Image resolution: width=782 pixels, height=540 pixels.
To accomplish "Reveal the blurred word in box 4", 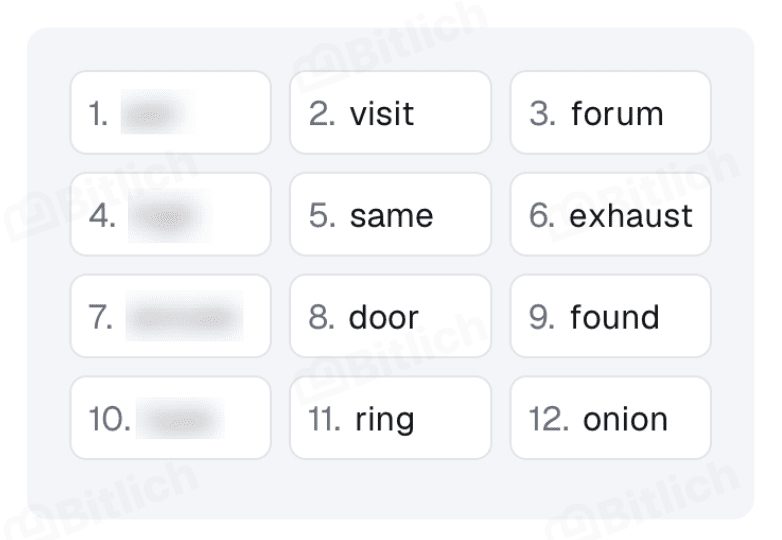I will tap(169, 216).
